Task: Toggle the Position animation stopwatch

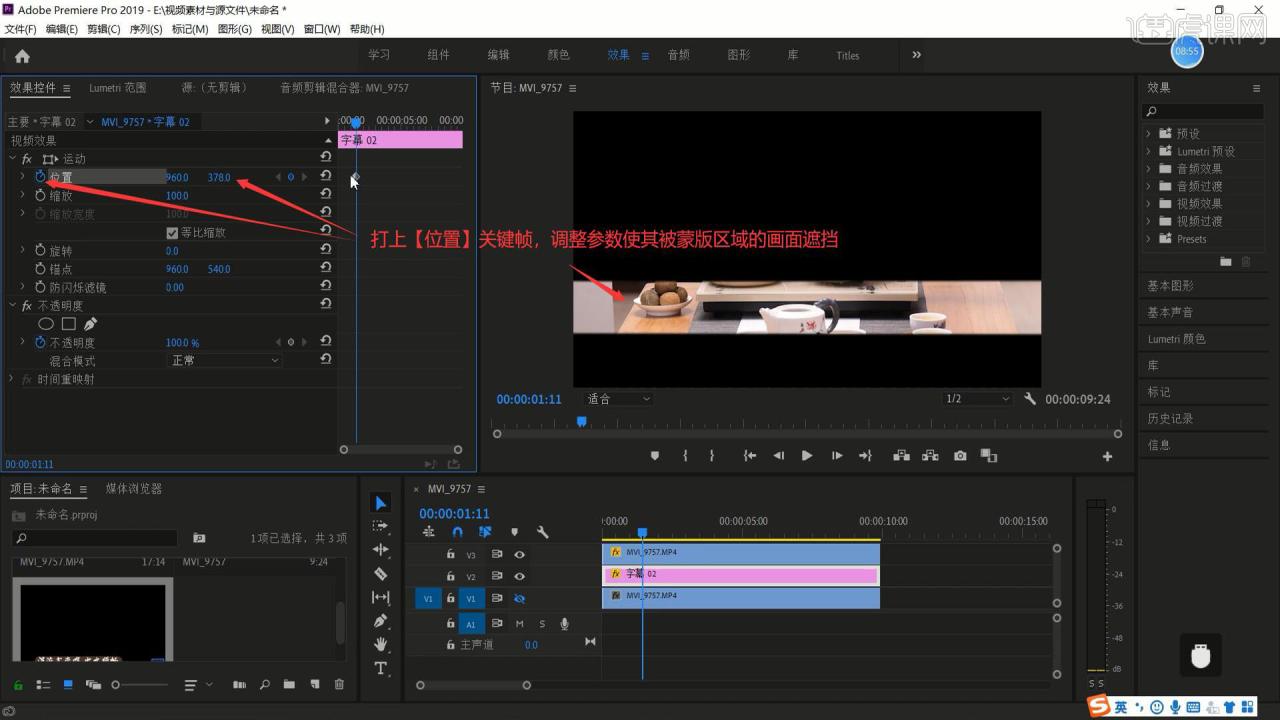Action: [x=41, y=177]
